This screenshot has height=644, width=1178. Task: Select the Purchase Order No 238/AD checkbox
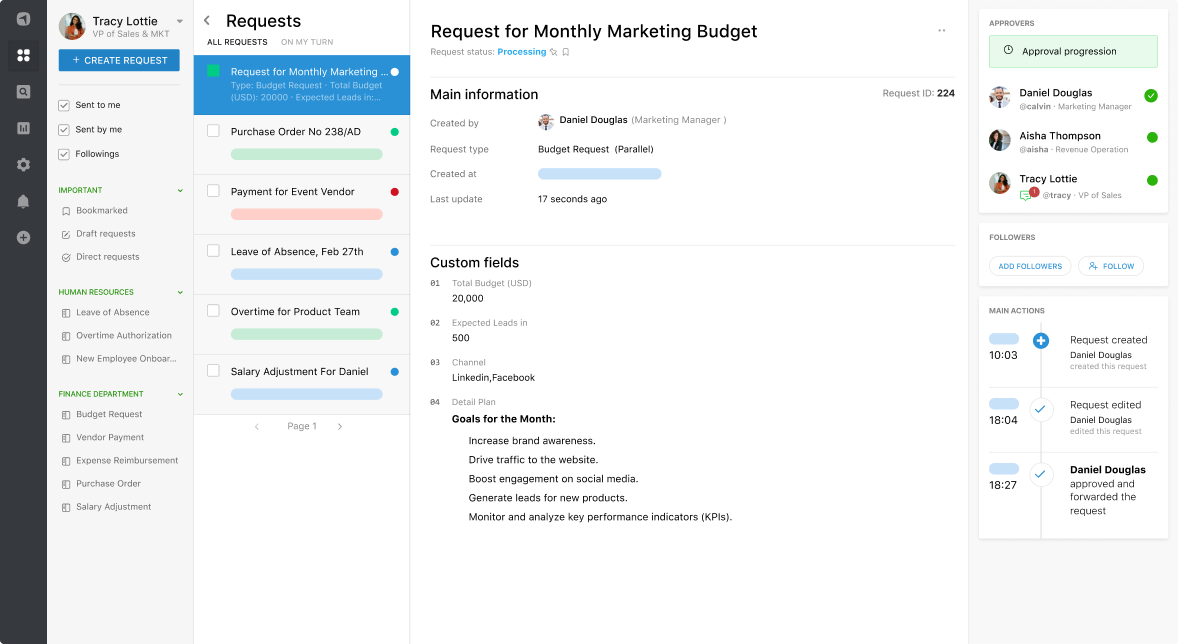click(213, 131)
